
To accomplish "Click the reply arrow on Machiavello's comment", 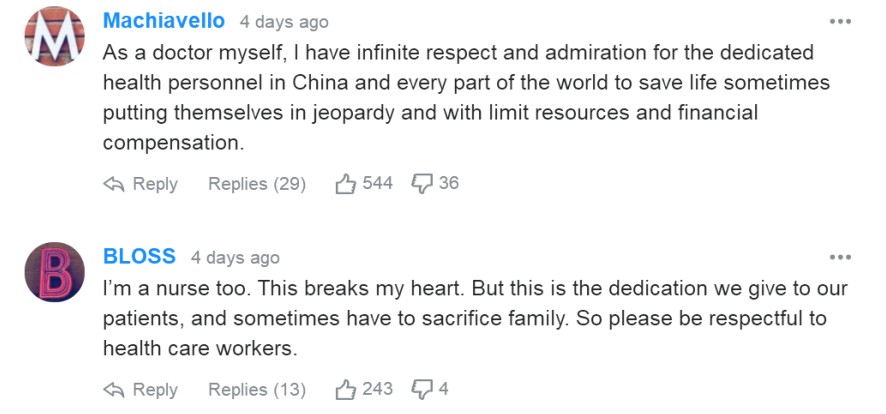I will coord(114,184).
